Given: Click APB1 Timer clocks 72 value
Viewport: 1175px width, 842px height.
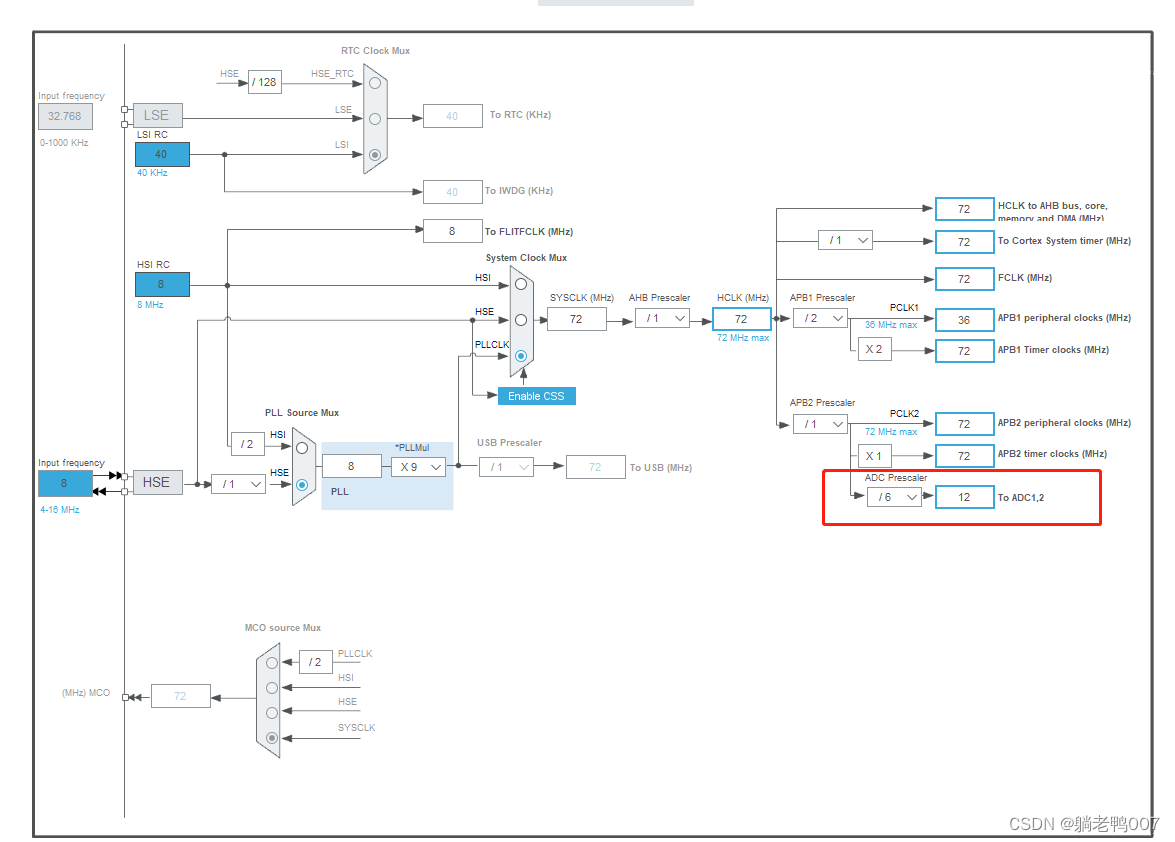Looking at the screenshot, I should pos(964,351).
